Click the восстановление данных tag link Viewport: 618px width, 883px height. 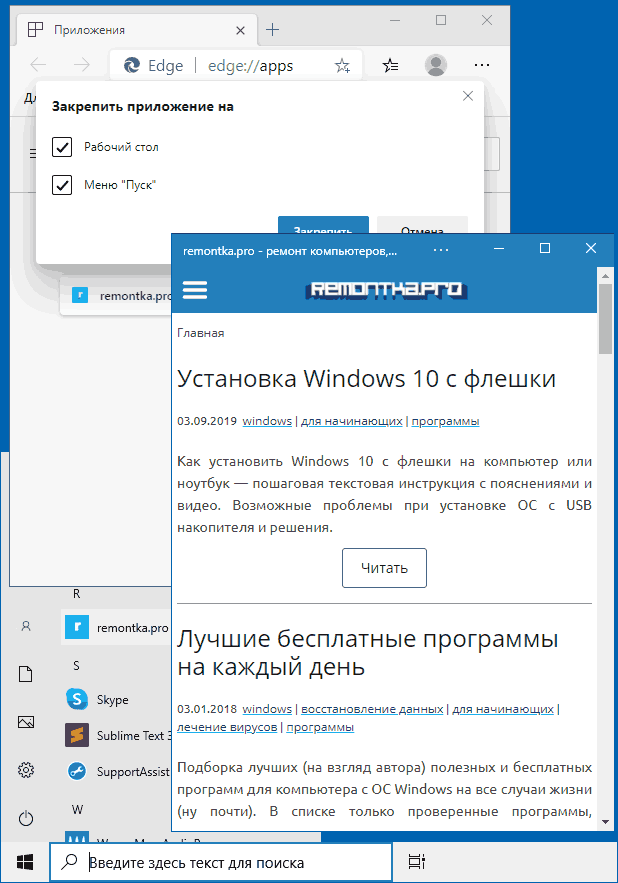(x=372, y=709)
